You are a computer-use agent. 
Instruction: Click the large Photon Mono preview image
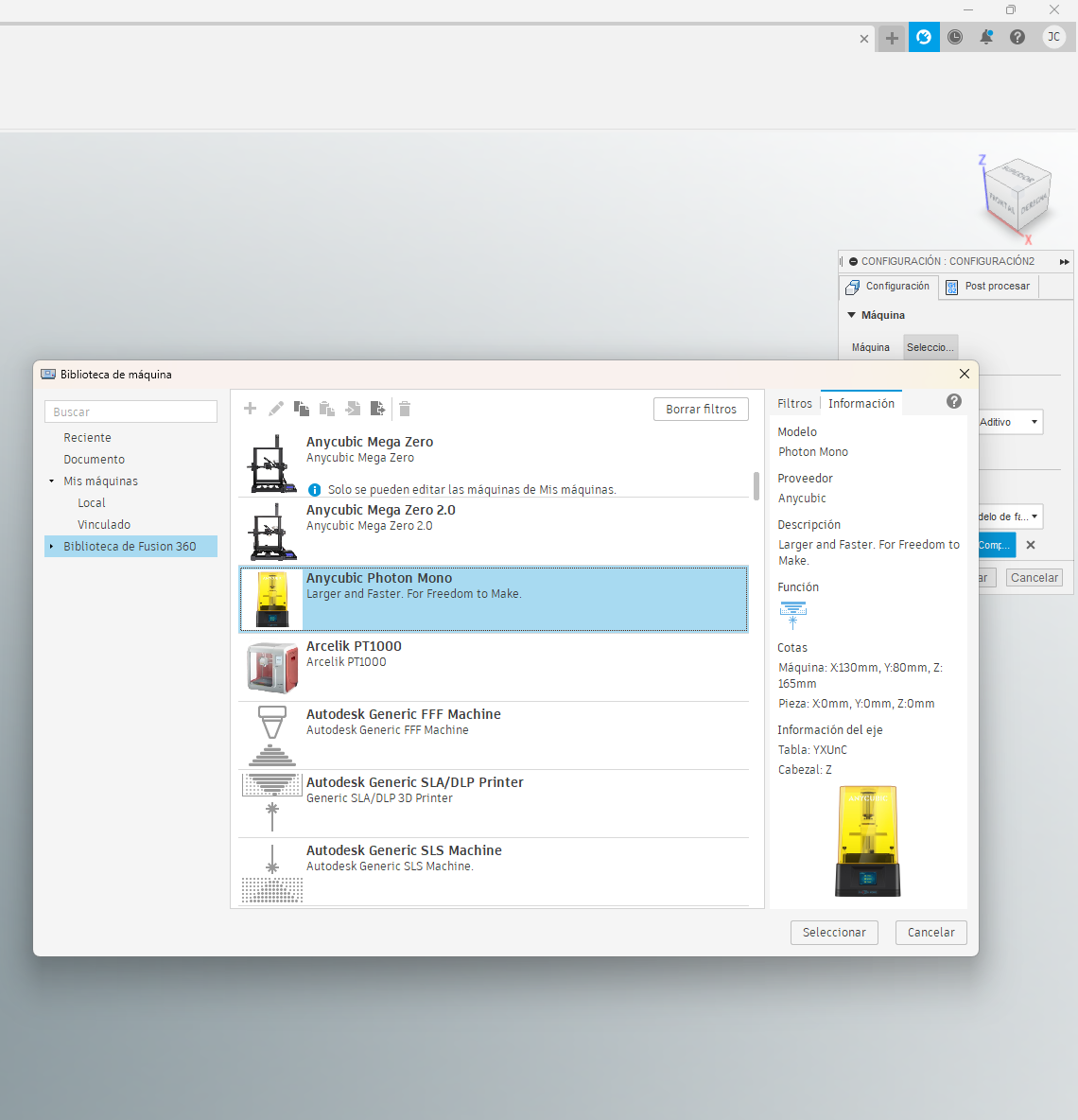867,842
